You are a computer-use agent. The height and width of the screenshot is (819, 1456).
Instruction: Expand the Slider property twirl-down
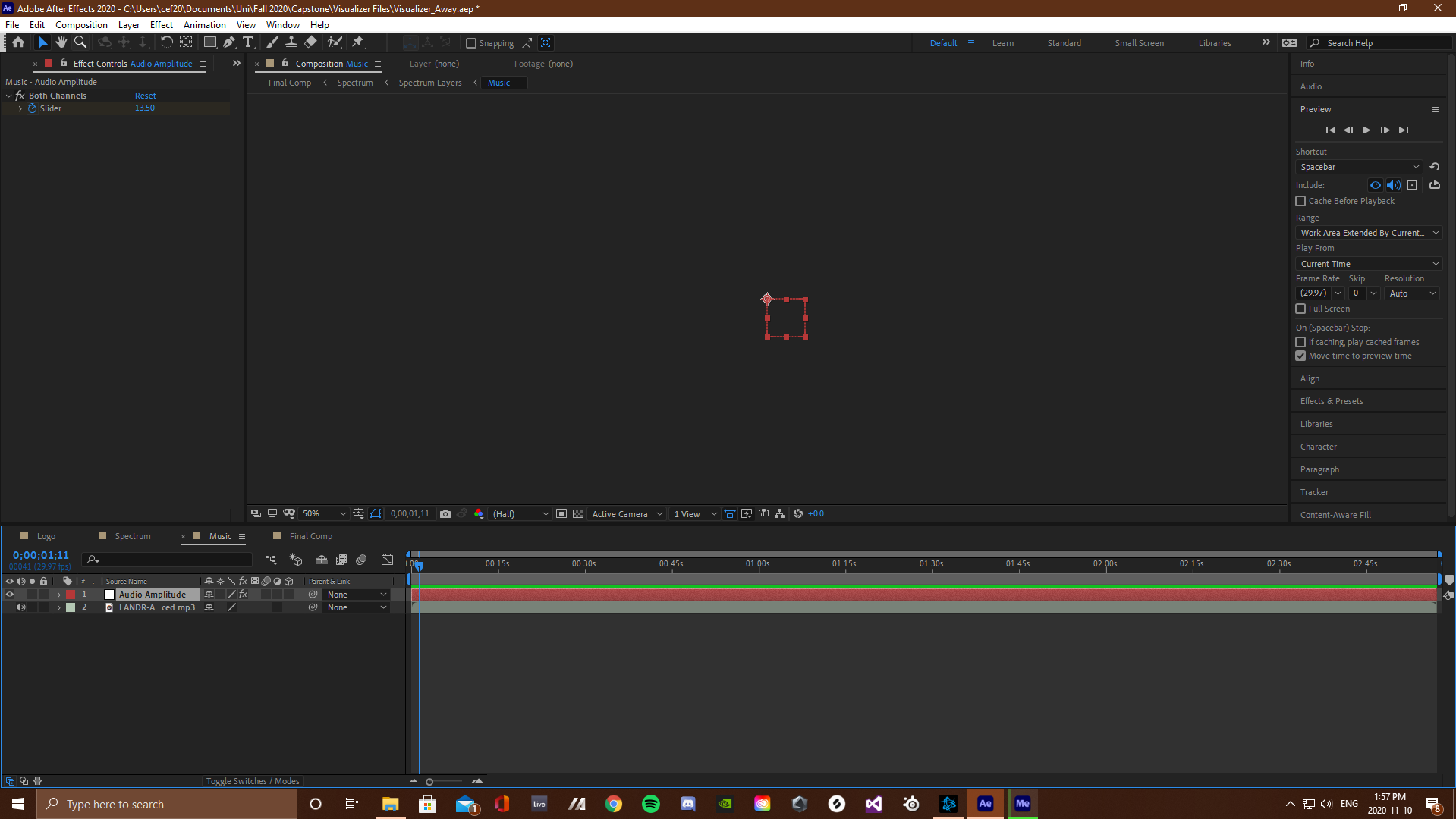click(20, 108)
